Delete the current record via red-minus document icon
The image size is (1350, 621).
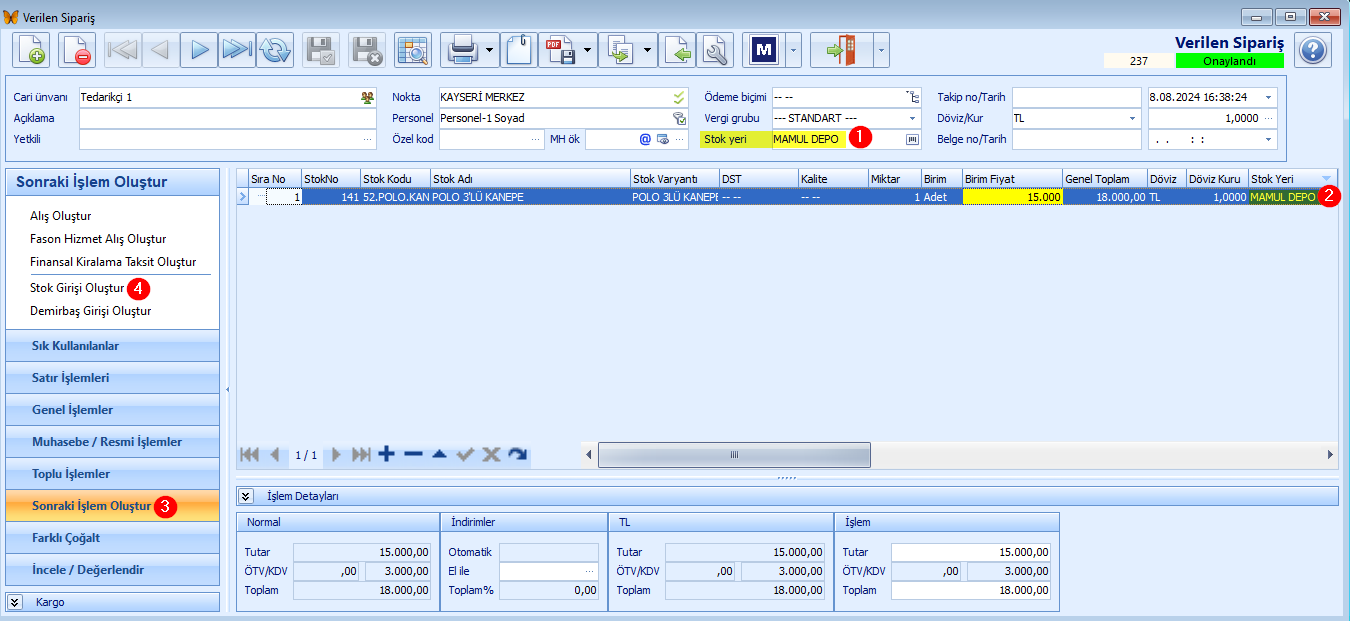(x=77, y=50)
